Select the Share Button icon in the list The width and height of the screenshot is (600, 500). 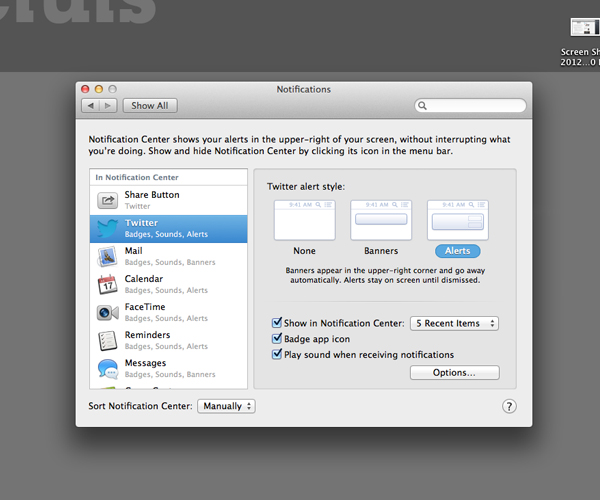(x=107, y=200)
